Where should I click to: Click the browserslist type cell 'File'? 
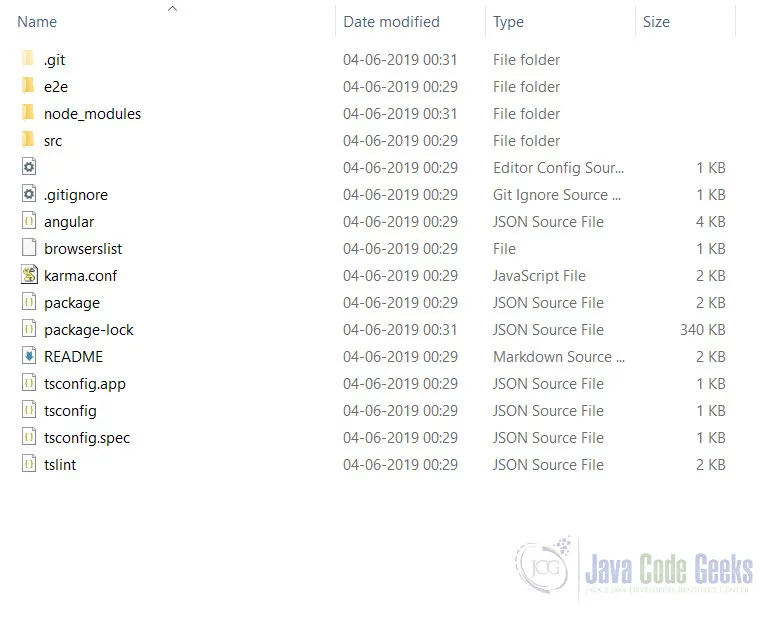(504, 249)
